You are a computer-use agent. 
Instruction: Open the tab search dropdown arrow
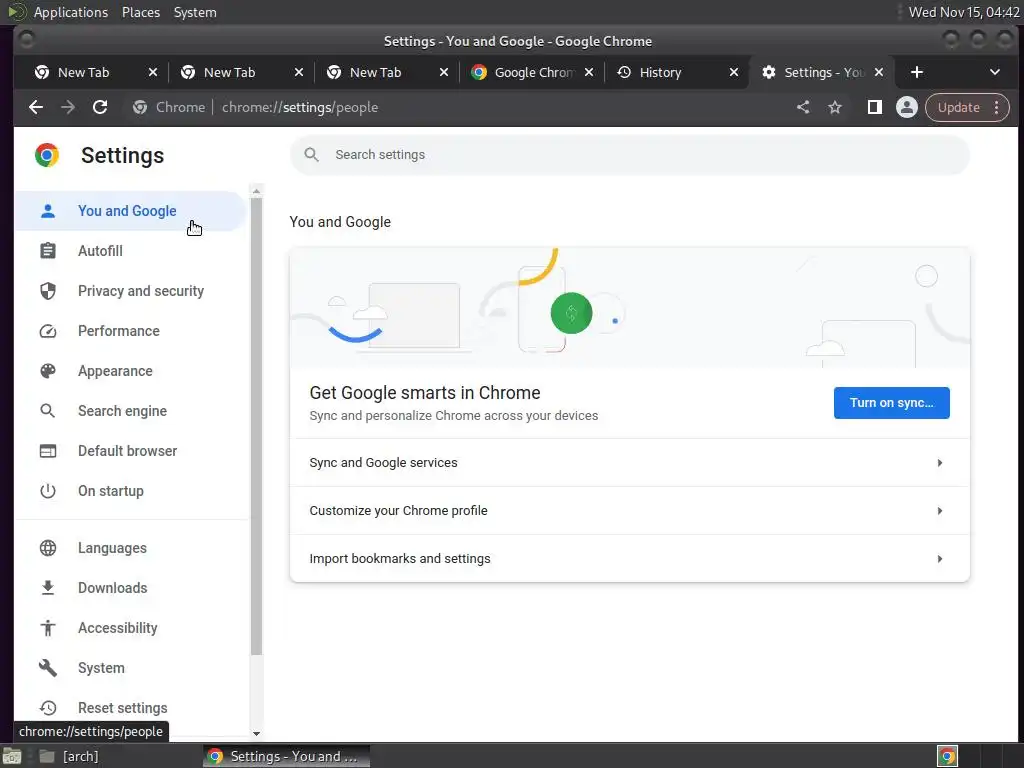click(x=995, y=72)
